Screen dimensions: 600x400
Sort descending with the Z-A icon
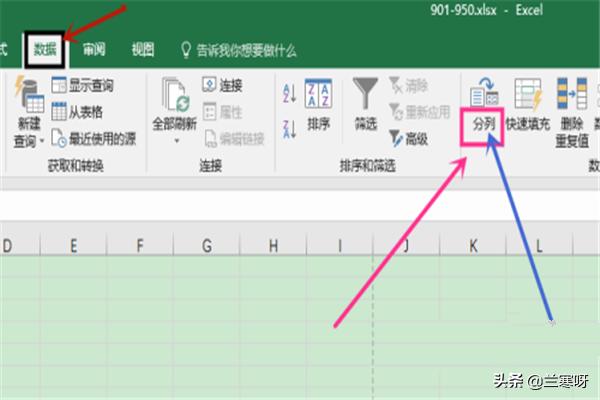[288, 125]
